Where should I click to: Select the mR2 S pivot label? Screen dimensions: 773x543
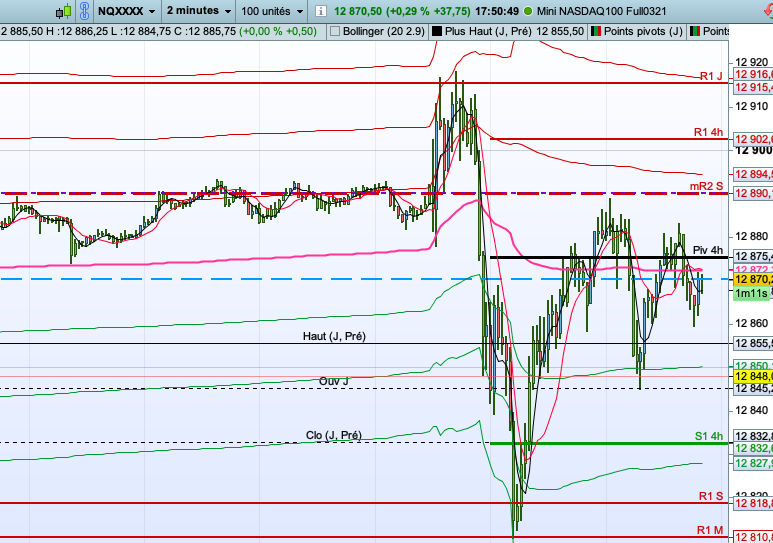706,186
